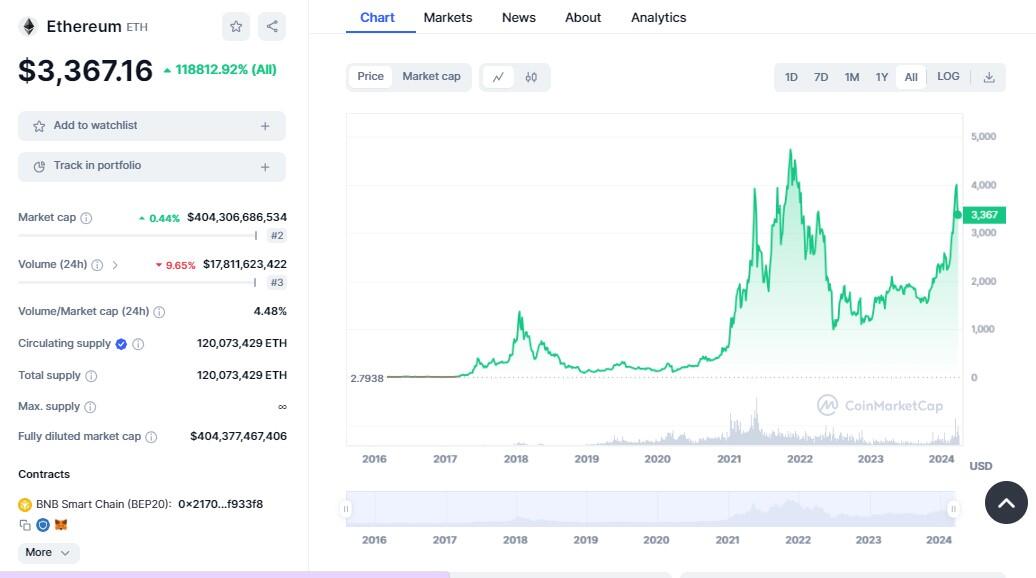The height and width of the screenshot is (578, 1036).
Task: Click plus icon on Add to watchlist
Action: 265,126
